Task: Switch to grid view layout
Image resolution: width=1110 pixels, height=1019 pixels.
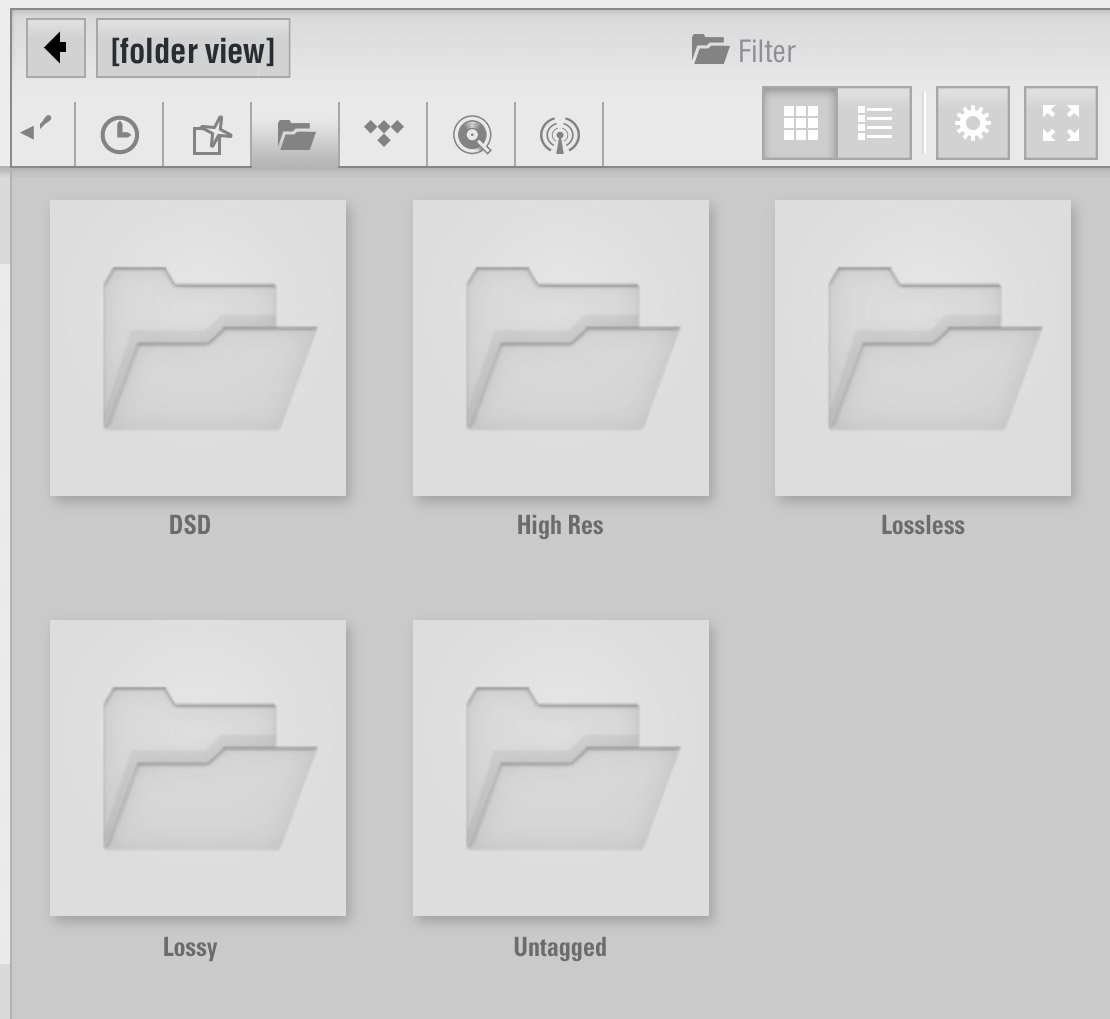Action: pyautogui.click(x=800, y=123)
